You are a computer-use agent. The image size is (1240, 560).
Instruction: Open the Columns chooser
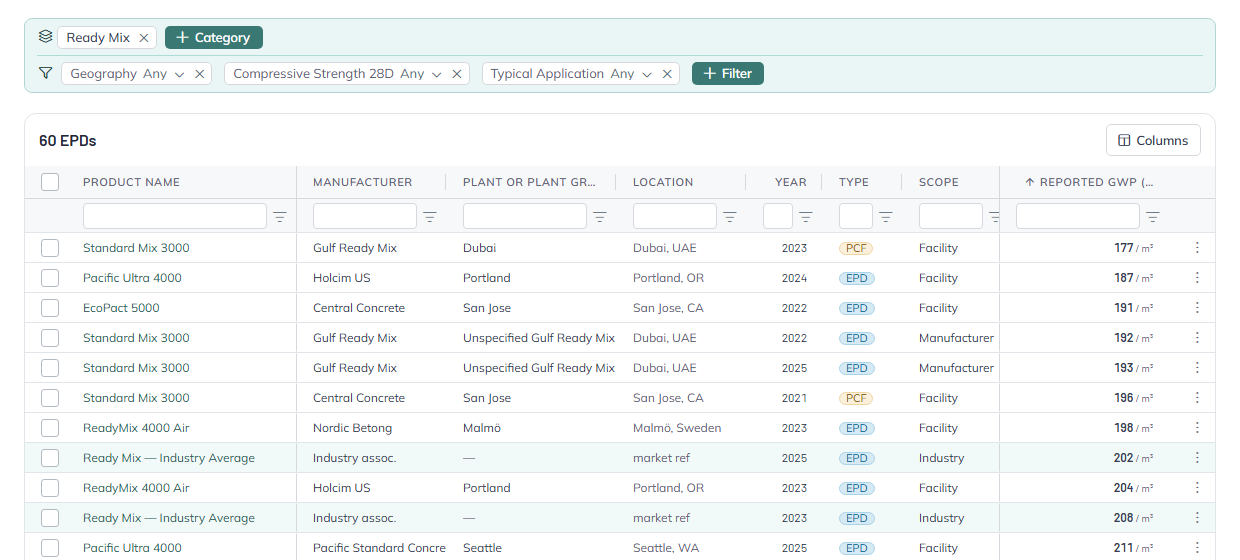click(1153, 140)
